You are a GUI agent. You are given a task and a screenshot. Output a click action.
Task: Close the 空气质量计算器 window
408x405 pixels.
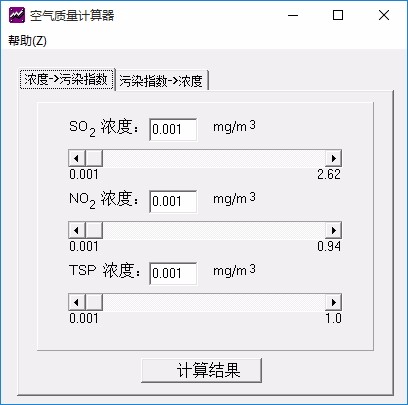(384, 15)
